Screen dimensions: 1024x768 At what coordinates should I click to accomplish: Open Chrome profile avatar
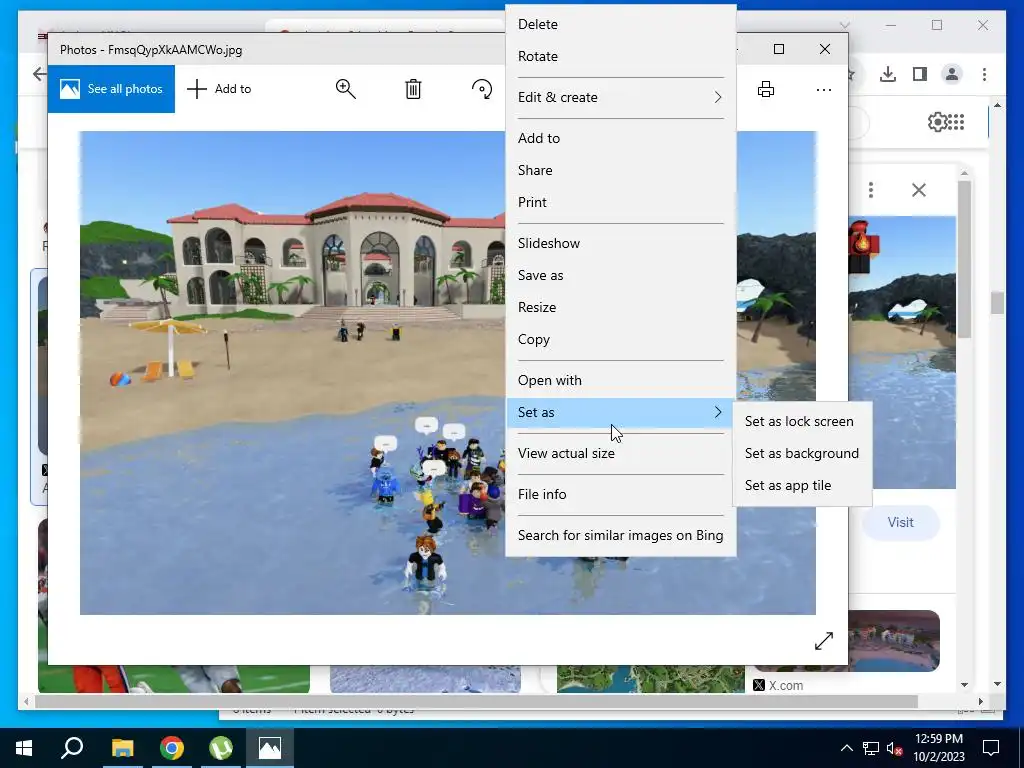952,74
